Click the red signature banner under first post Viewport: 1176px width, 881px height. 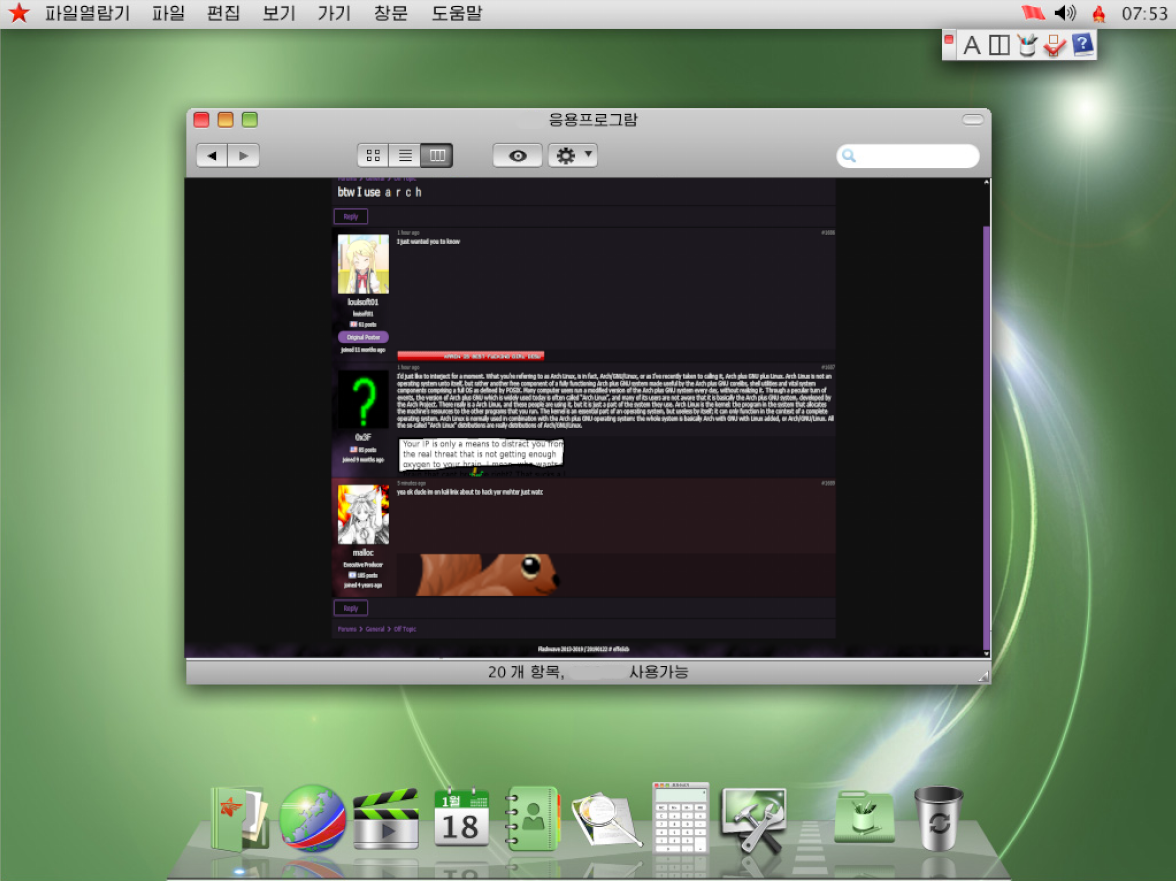pos(470,356)
